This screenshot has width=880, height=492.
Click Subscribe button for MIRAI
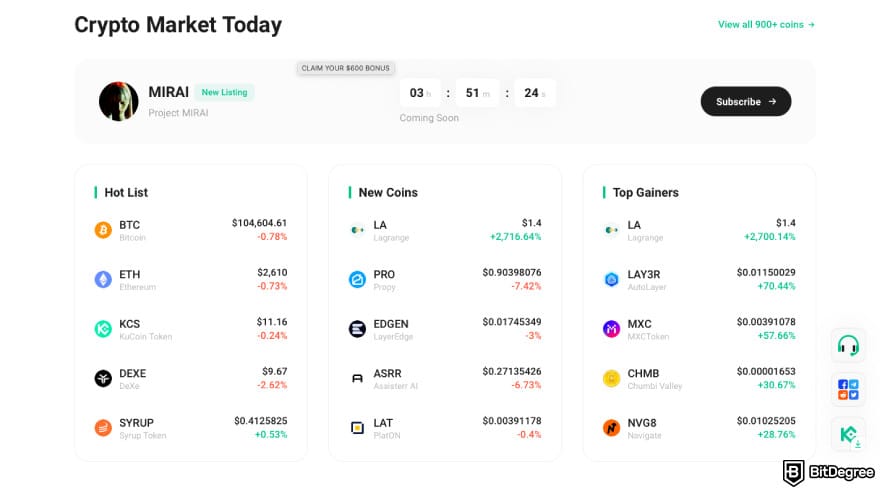[x=746, y=102]
